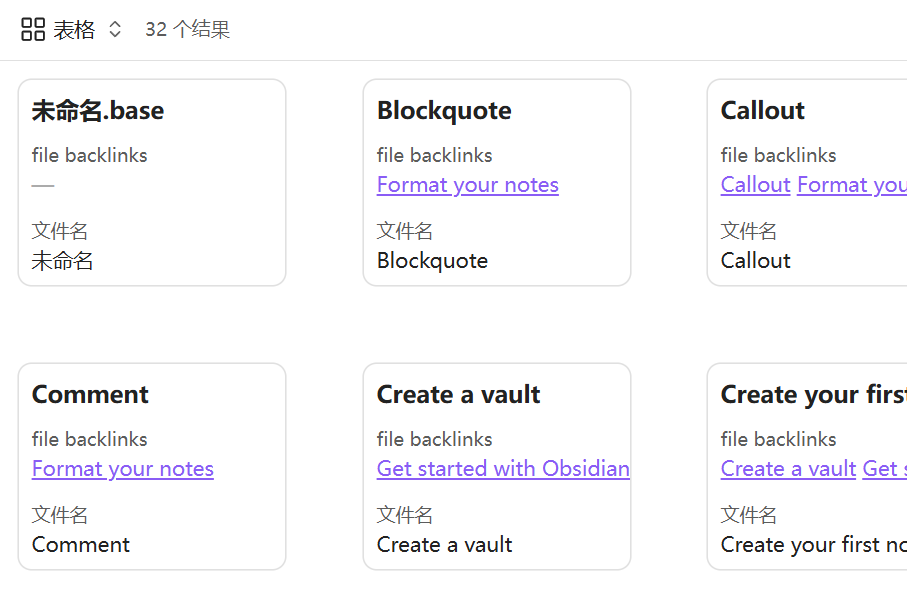Open the Blockquote card title

click(444, 111)
